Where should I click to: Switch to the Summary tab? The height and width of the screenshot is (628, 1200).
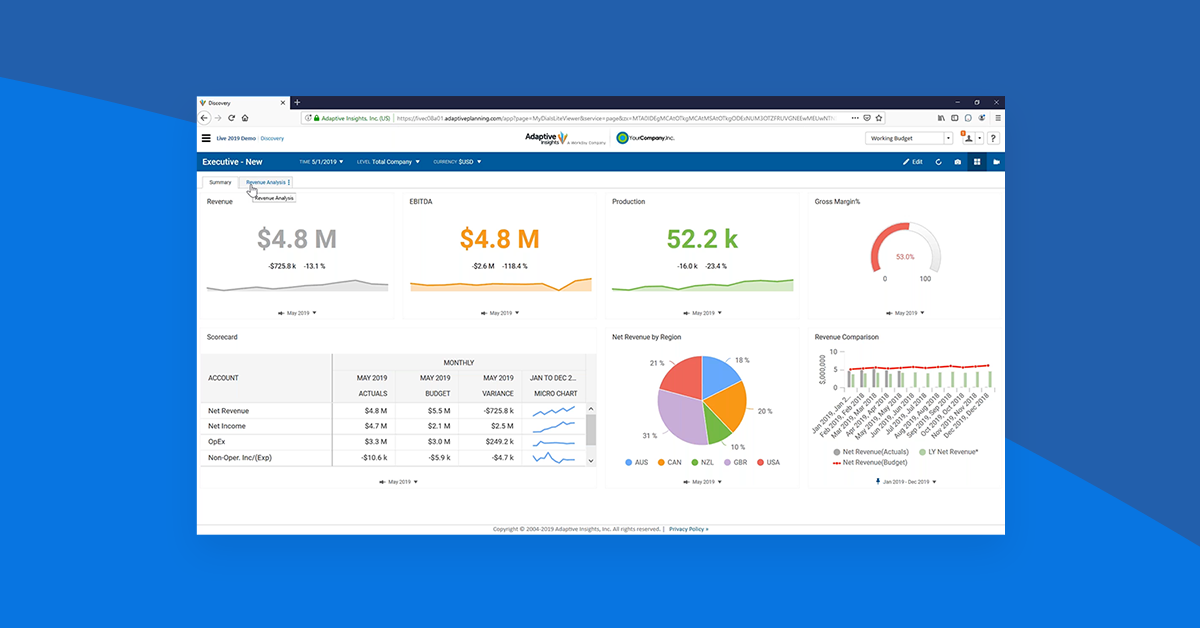[x=220, y=182]
